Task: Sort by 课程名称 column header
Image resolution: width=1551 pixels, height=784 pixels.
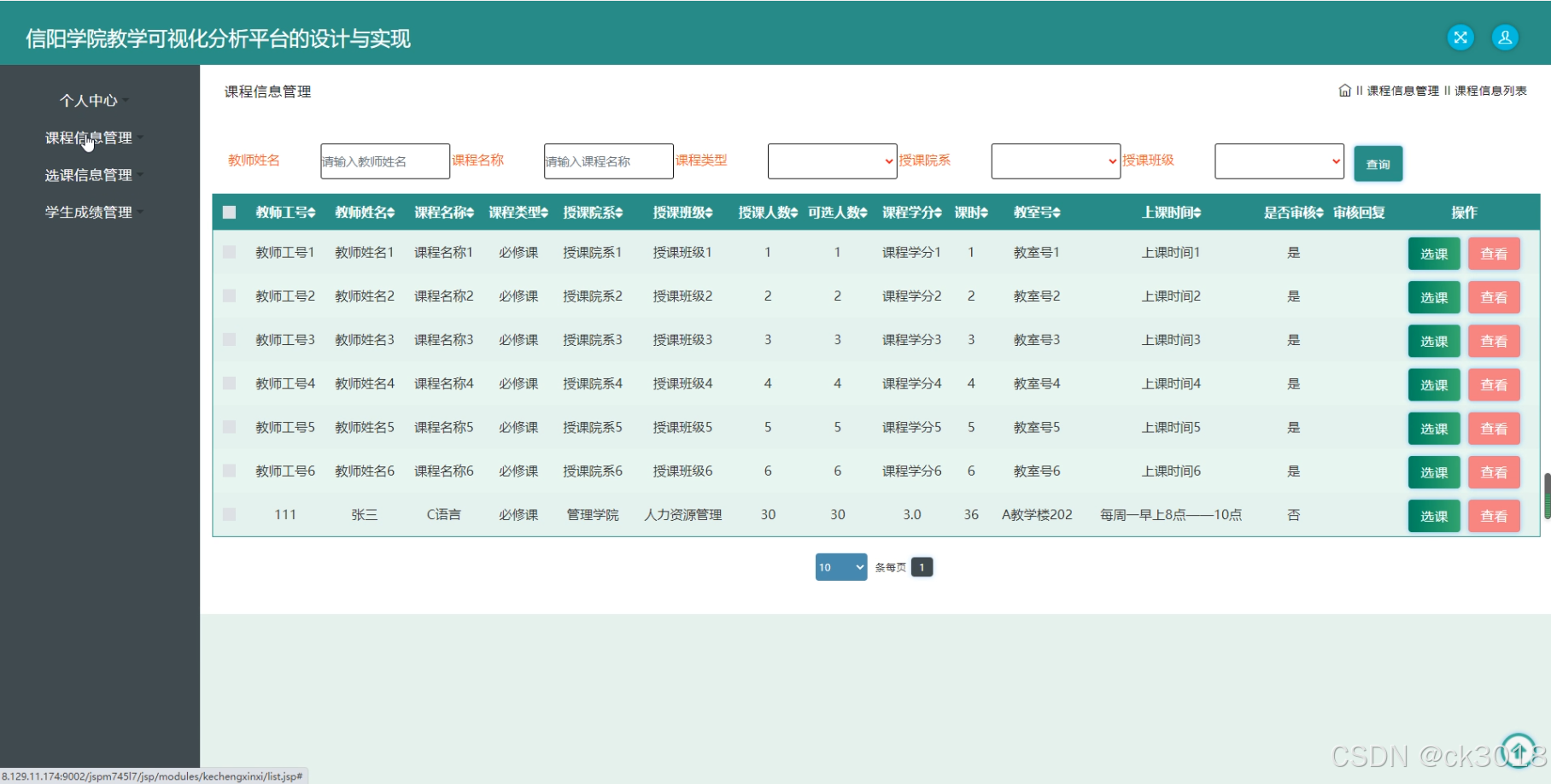Action: tap(444, 213)
